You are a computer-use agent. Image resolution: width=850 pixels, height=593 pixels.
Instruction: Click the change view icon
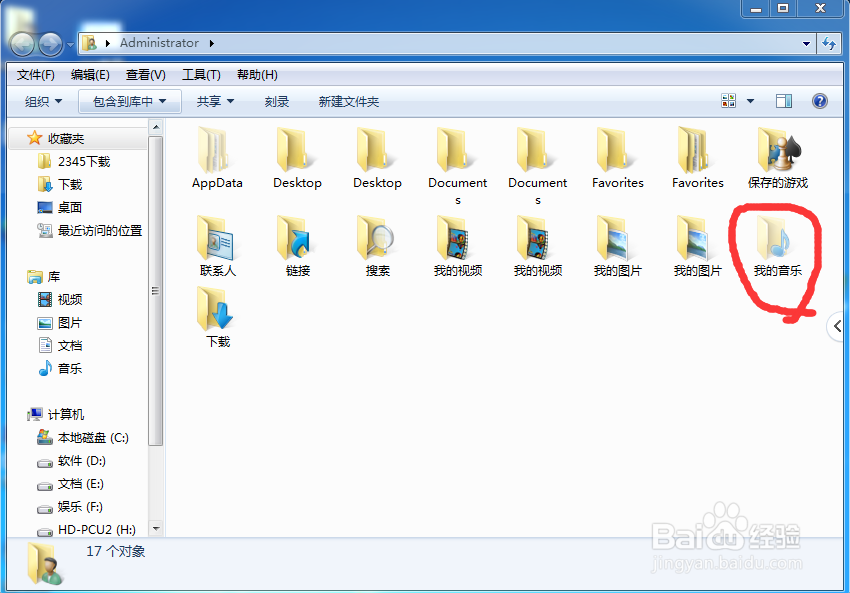(729, 101)
